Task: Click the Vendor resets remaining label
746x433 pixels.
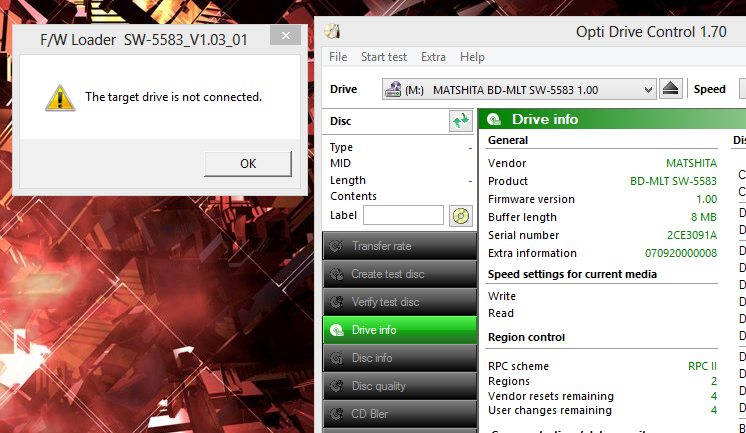Action: [550, 396]
